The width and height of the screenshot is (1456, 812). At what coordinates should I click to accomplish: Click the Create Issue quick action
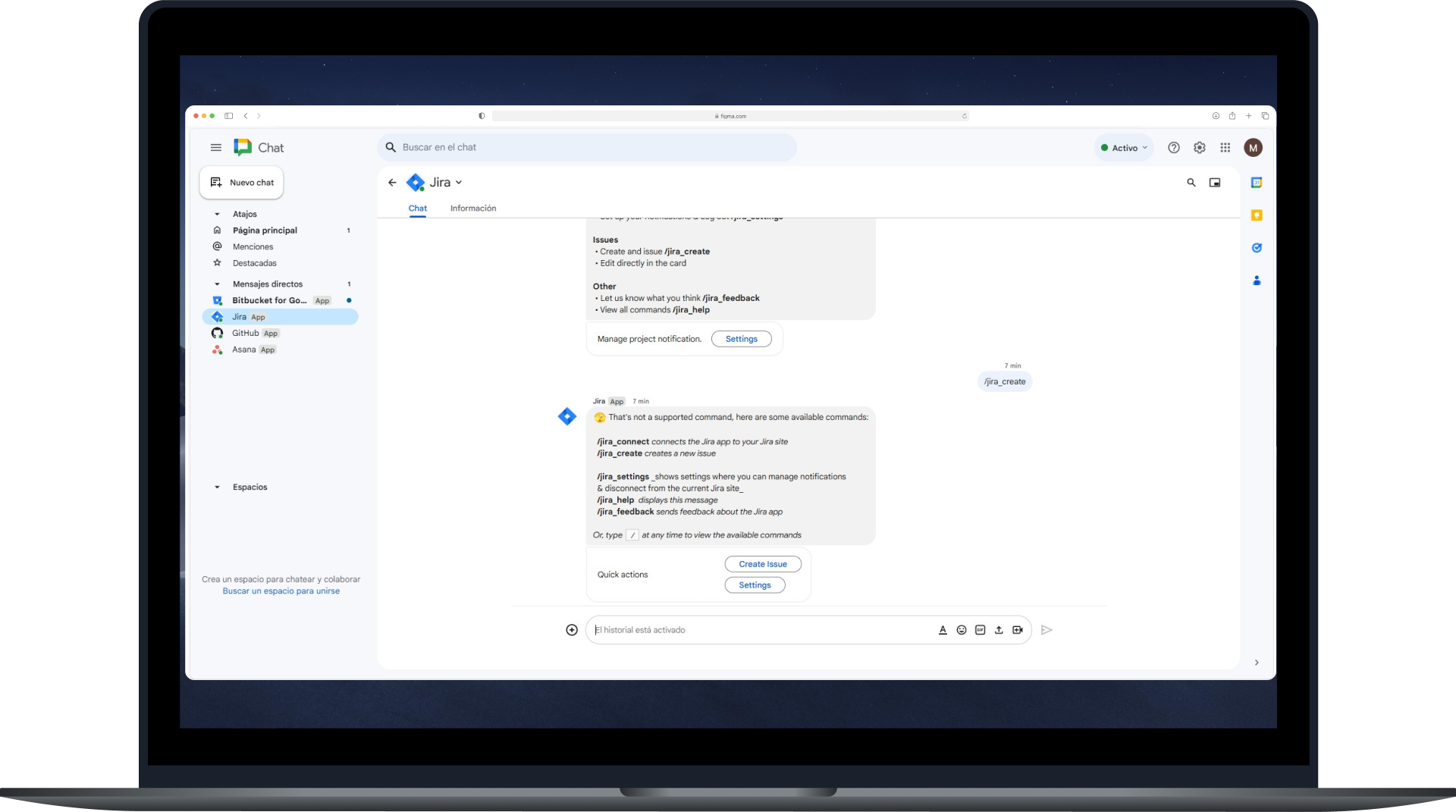click(763, 564)
